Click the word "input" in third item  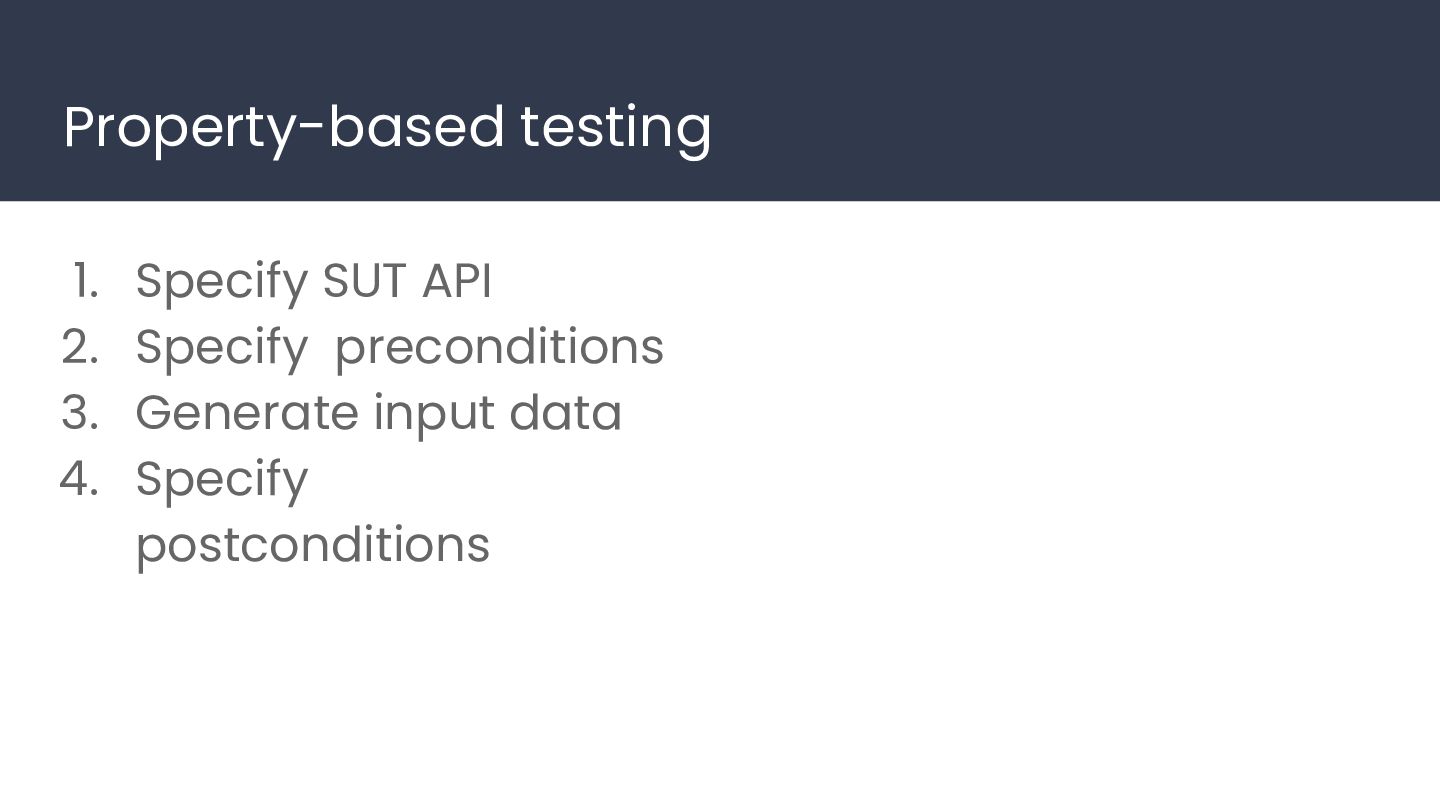coord(433,415)
